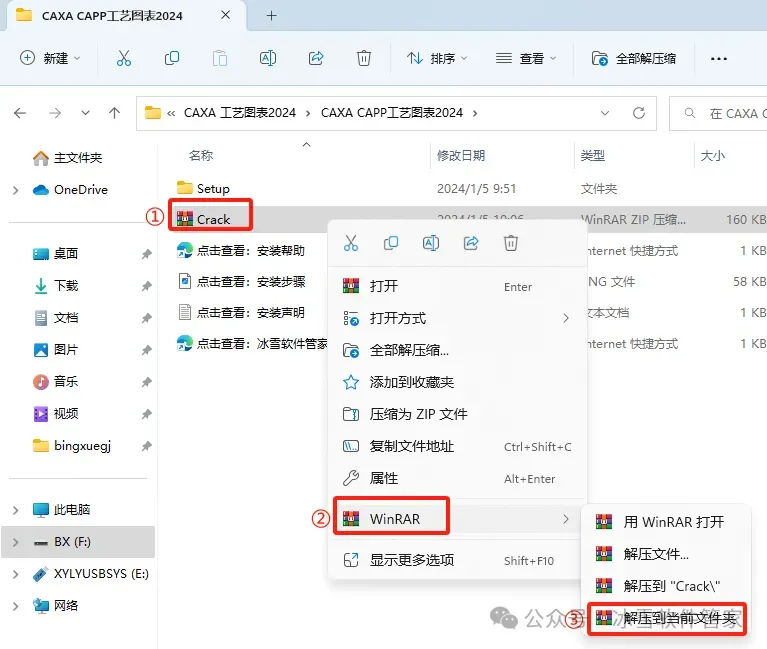Open the WinRAR submenu entry
The image size is (767, 649).
click(x=457, y=519)
